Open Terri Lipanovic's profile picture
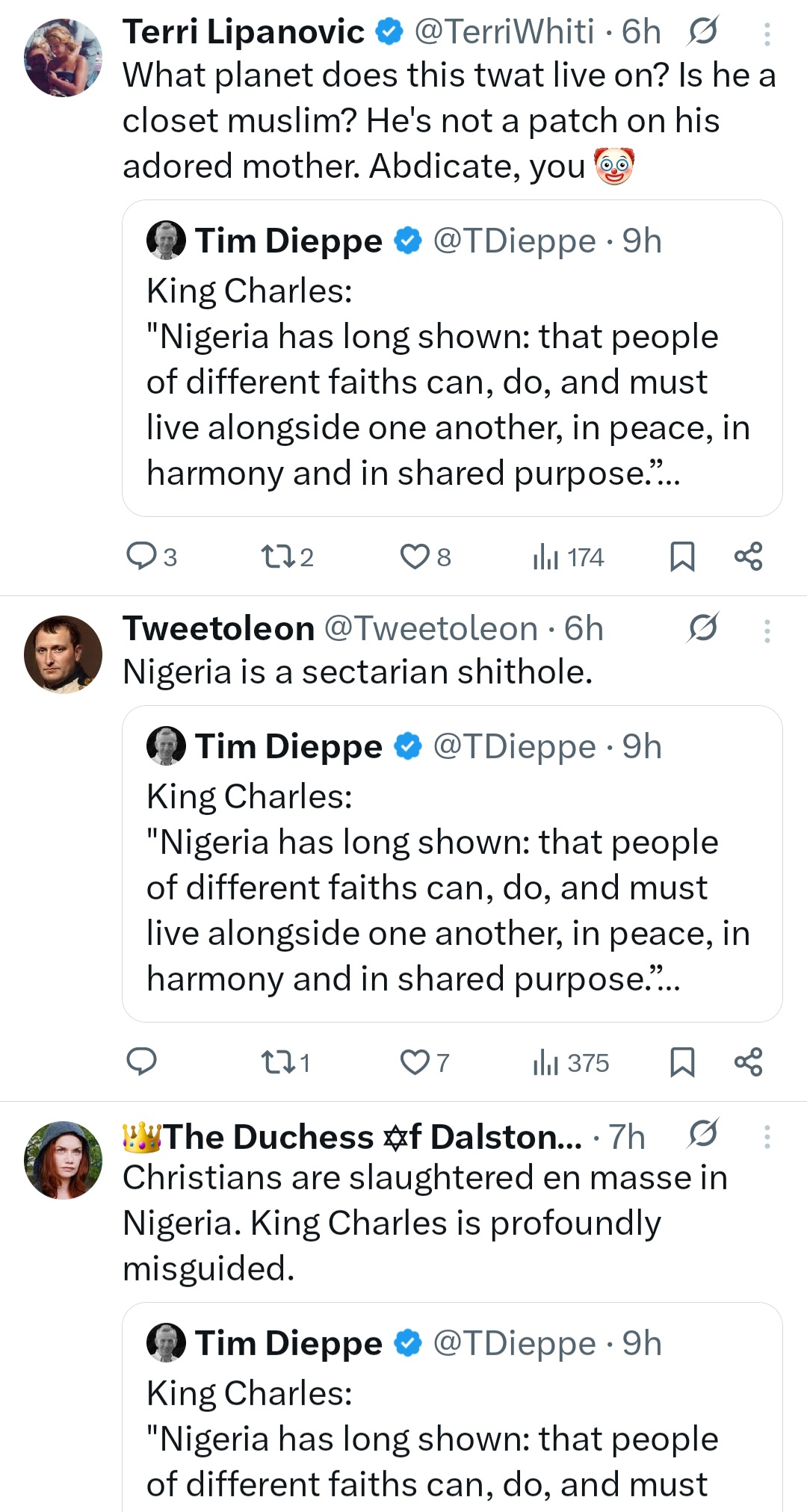Viewport: 807px width, 1512px height. pyautogui.click(x=64, y=58)
